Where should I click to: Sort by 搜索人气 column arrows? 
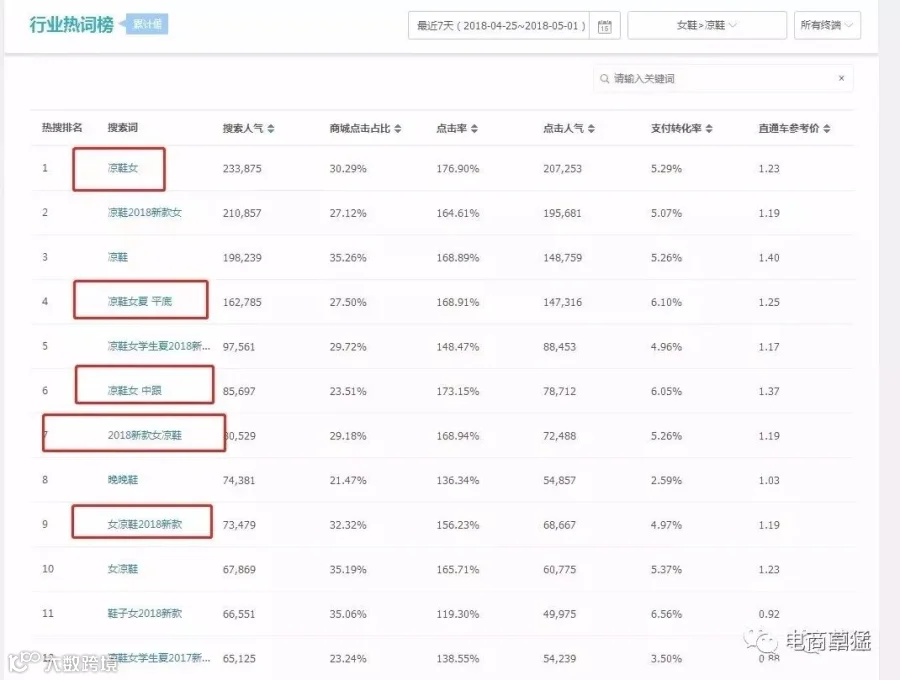pyautogui.click(x=271, y=129)
